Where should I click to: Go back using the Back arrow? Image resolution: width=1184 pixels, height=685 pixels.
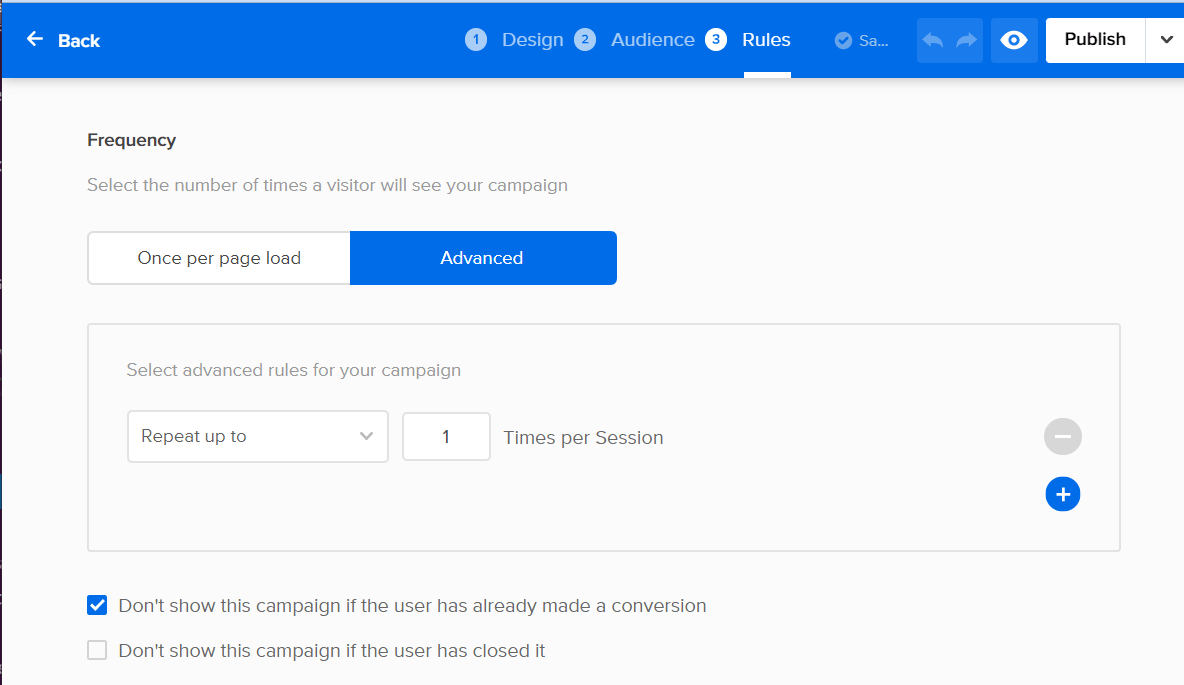pyautogui.click(x=35, y=39)
